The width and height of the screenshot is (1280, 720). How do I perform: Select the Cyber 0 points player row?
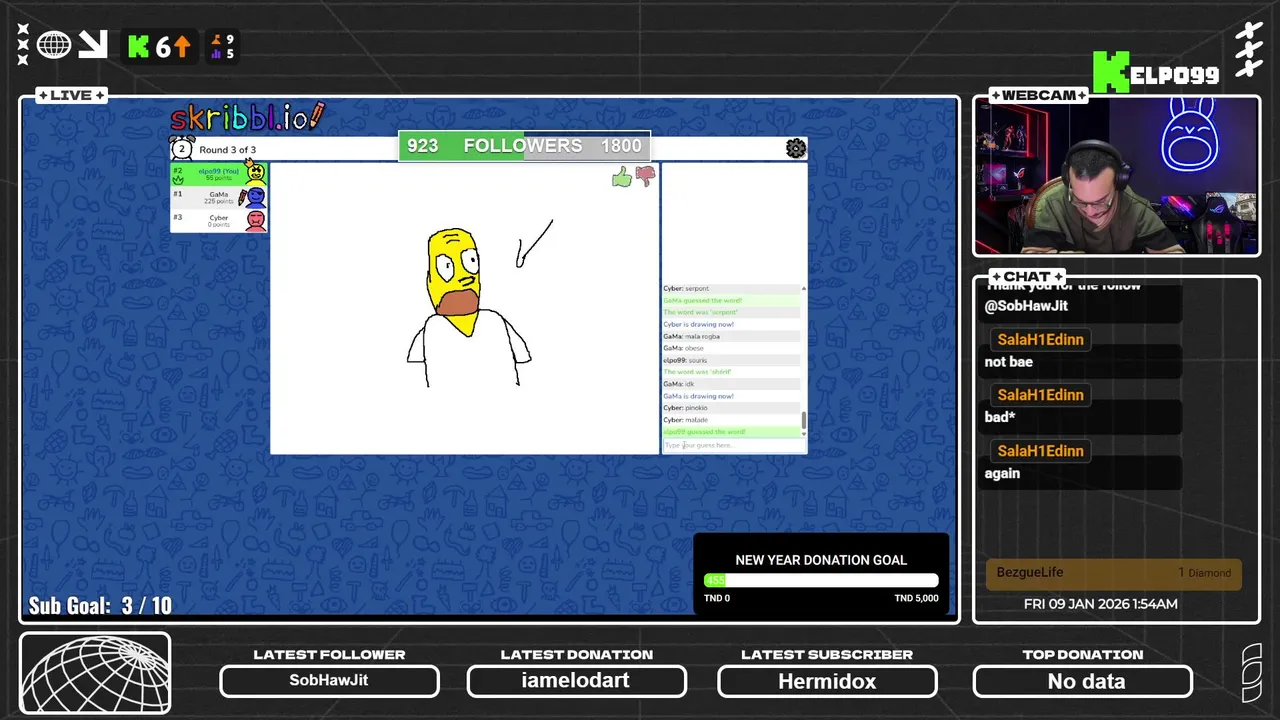point(218,220)
